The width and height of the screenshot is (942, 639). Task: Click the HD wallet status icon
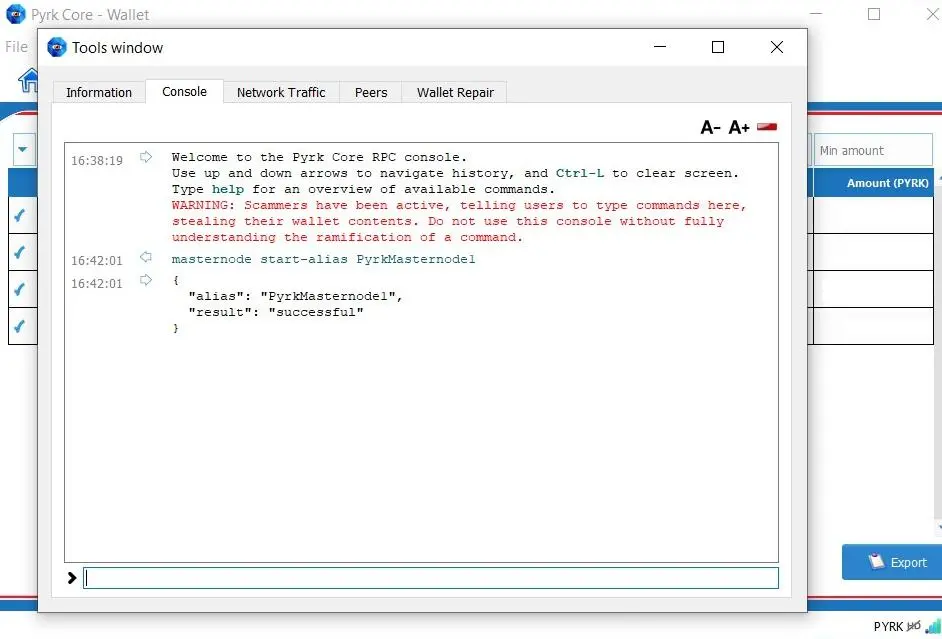pos(914,626)
